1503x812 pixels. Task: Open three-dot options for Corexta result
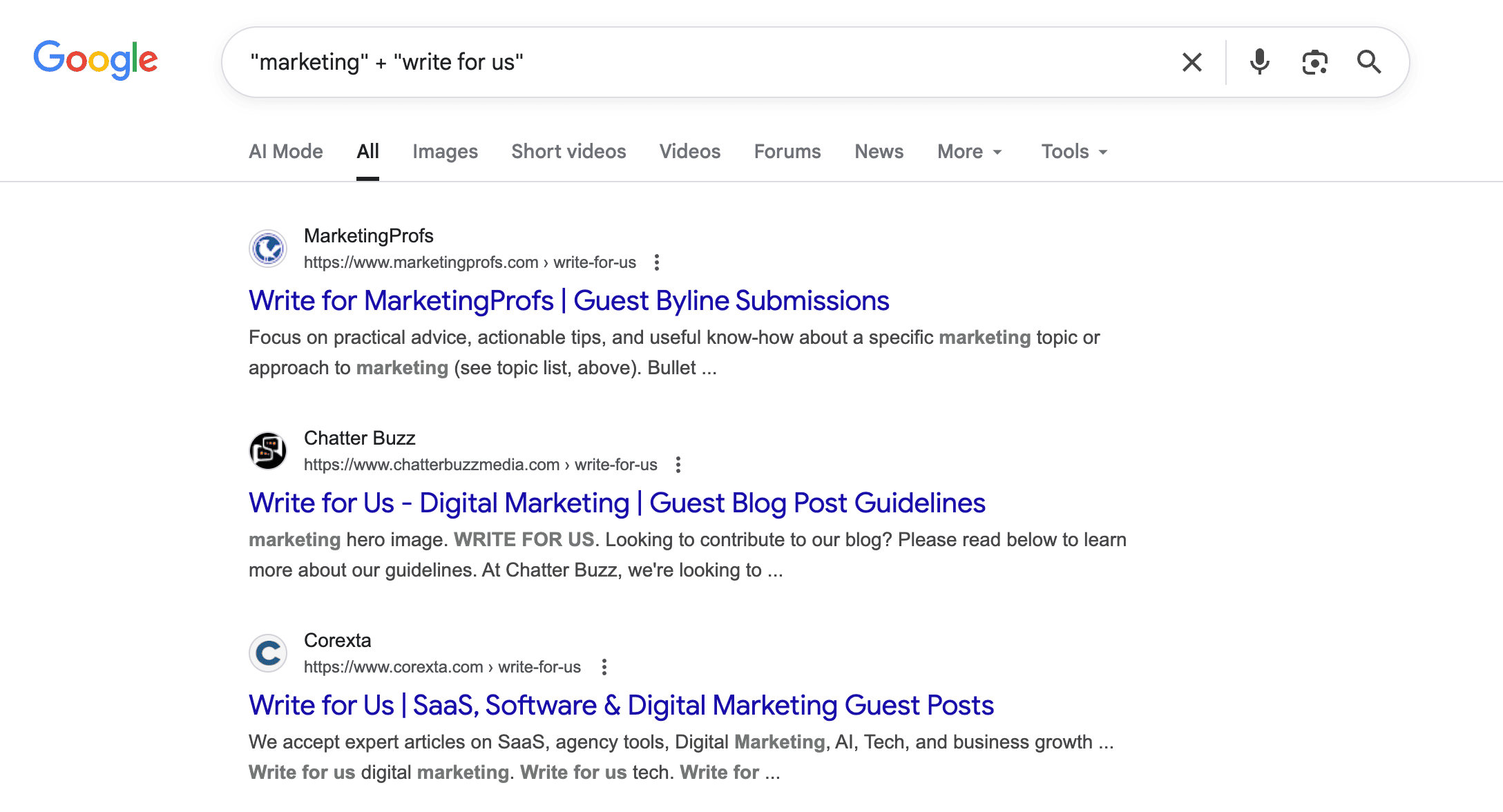(604, 666)
